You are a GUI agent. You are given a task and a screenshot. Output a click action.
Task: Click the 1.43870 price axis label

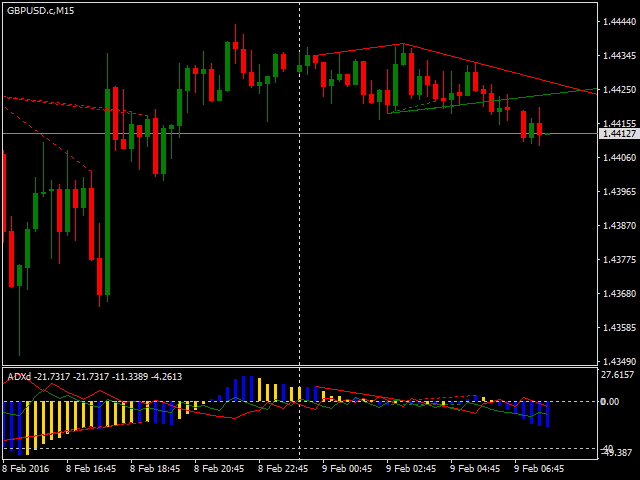[x=619, y=225]
